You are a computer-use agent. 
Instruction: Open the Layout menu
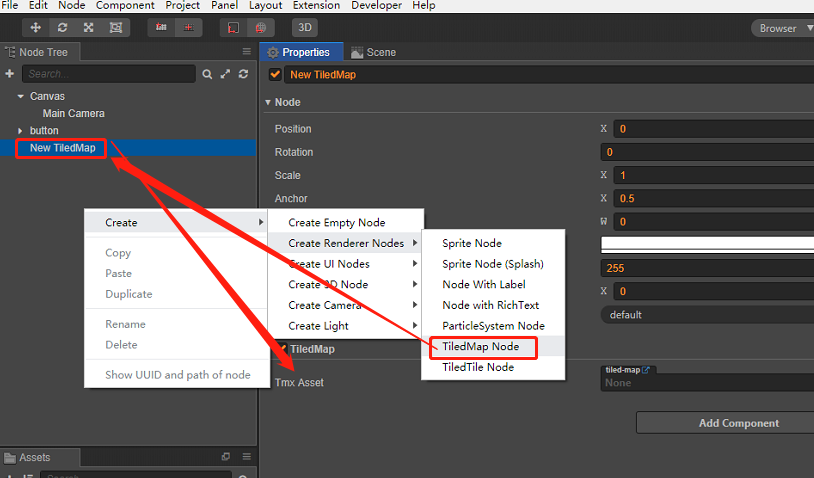pyautogui.click(x=265, y=5)
